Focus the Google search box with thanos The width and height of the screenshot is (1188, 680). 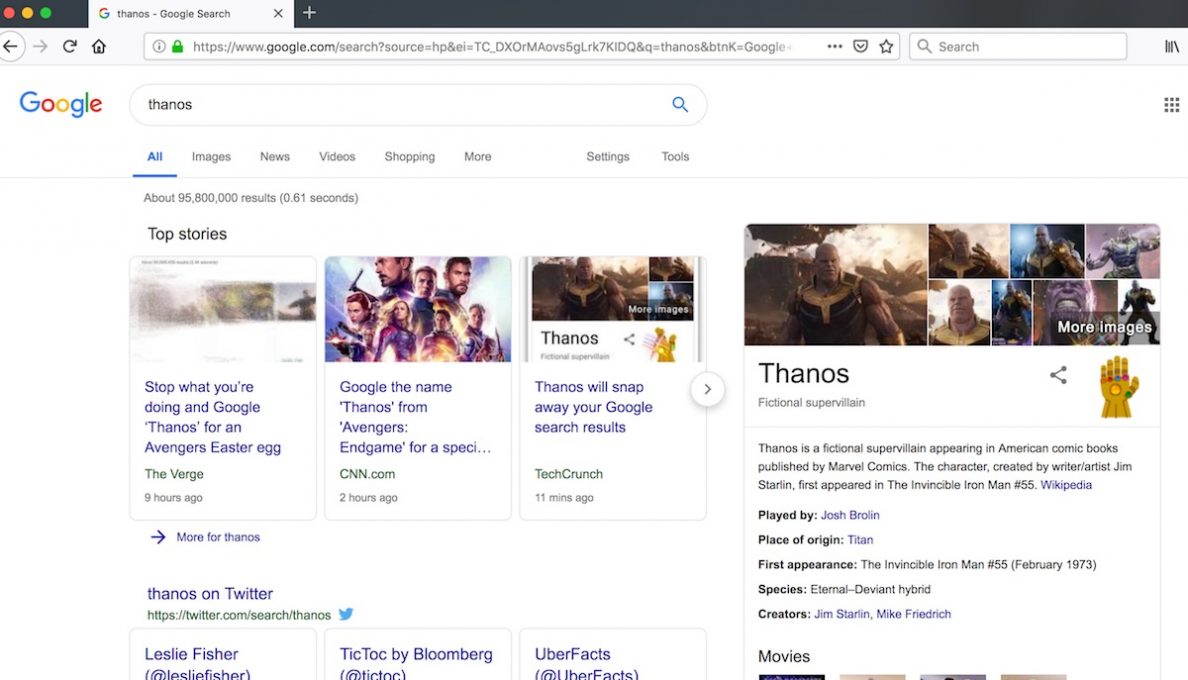pos(400,104)
